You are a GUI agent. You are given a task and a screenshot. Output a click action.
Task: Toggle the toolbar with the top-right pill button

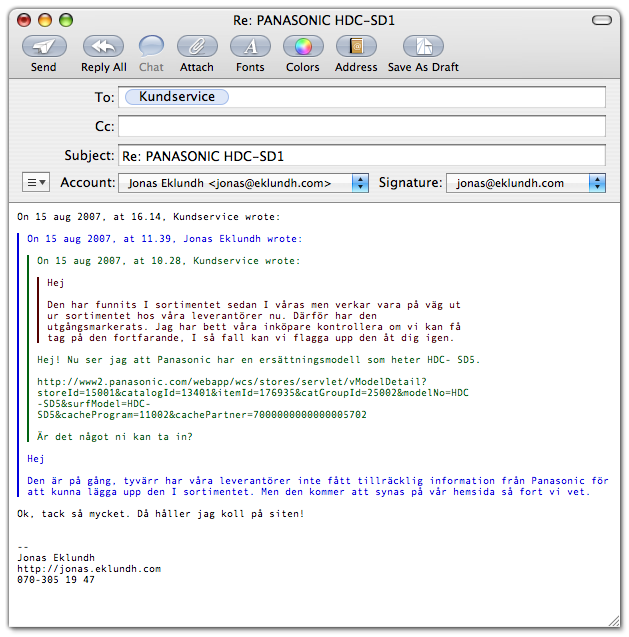click(602, 19)
